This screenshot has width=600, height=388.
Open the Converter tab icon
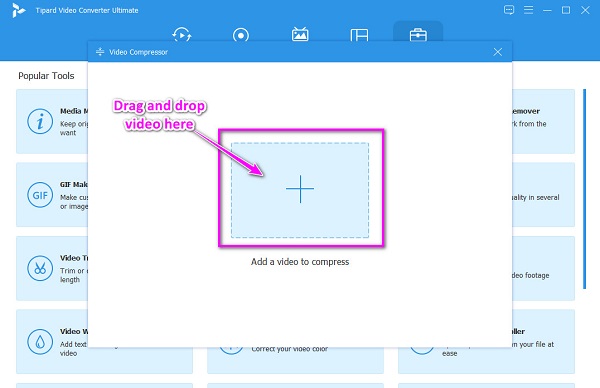182,35
